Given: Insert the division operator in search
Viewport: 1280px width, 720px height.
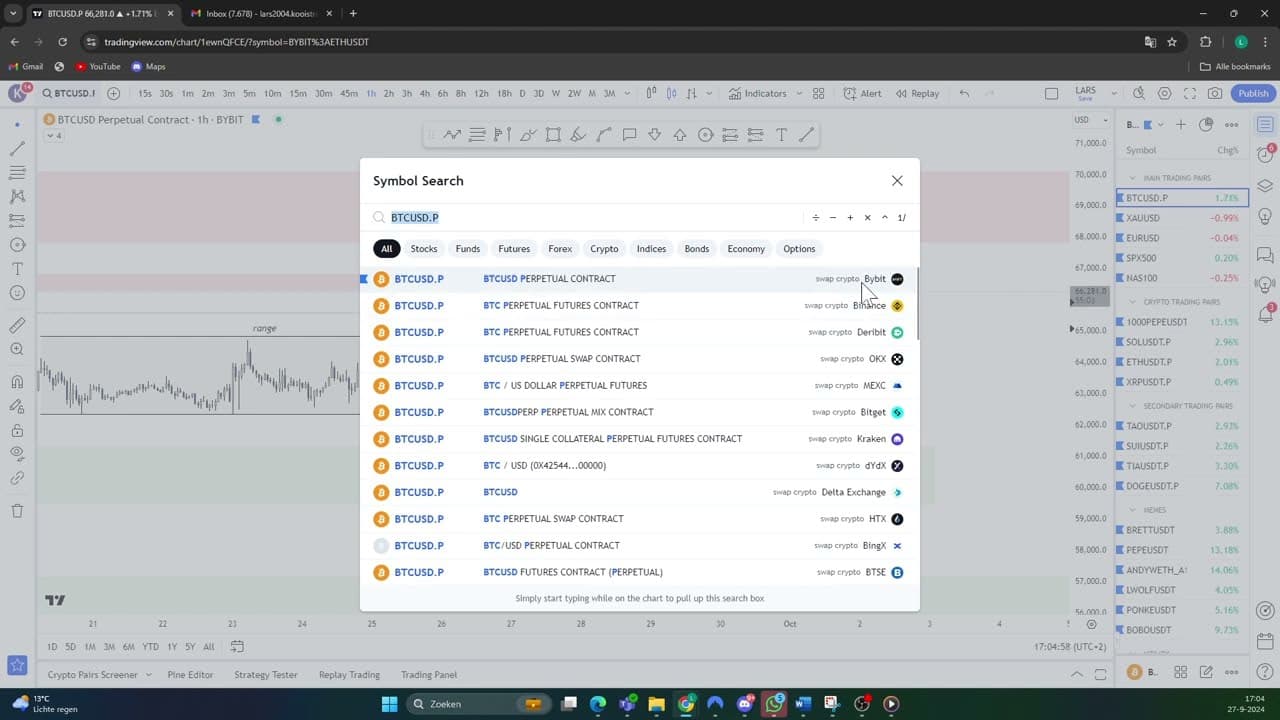Looking at the screenshot, I should [x=816, y=218].
